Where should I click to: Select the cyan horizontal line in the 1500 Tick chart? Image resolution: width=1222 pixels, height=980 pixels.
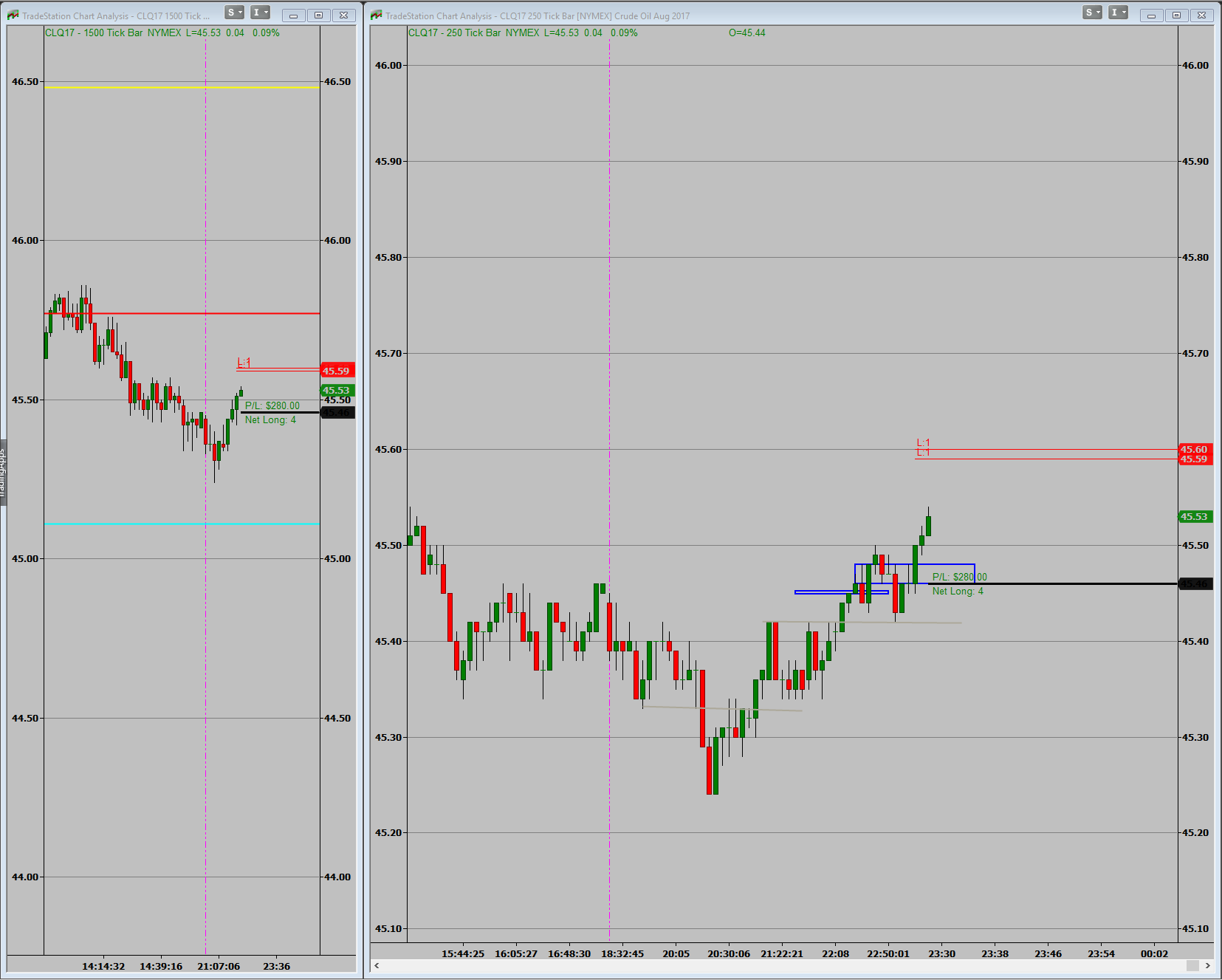point(182,524)
